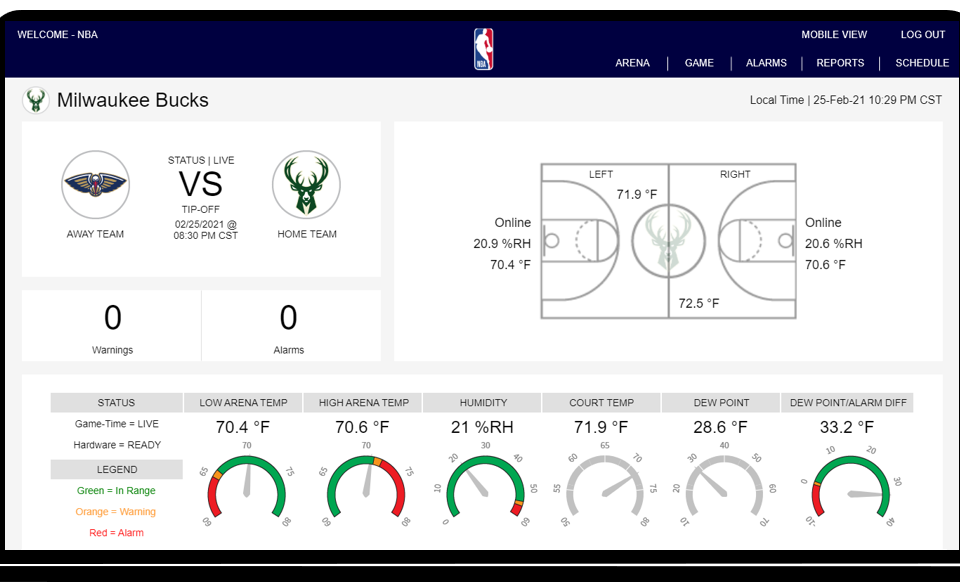This screenshot has width=960, height=582.
Task: Click the Local Time date stamp
Action: (x=846, y=100)
